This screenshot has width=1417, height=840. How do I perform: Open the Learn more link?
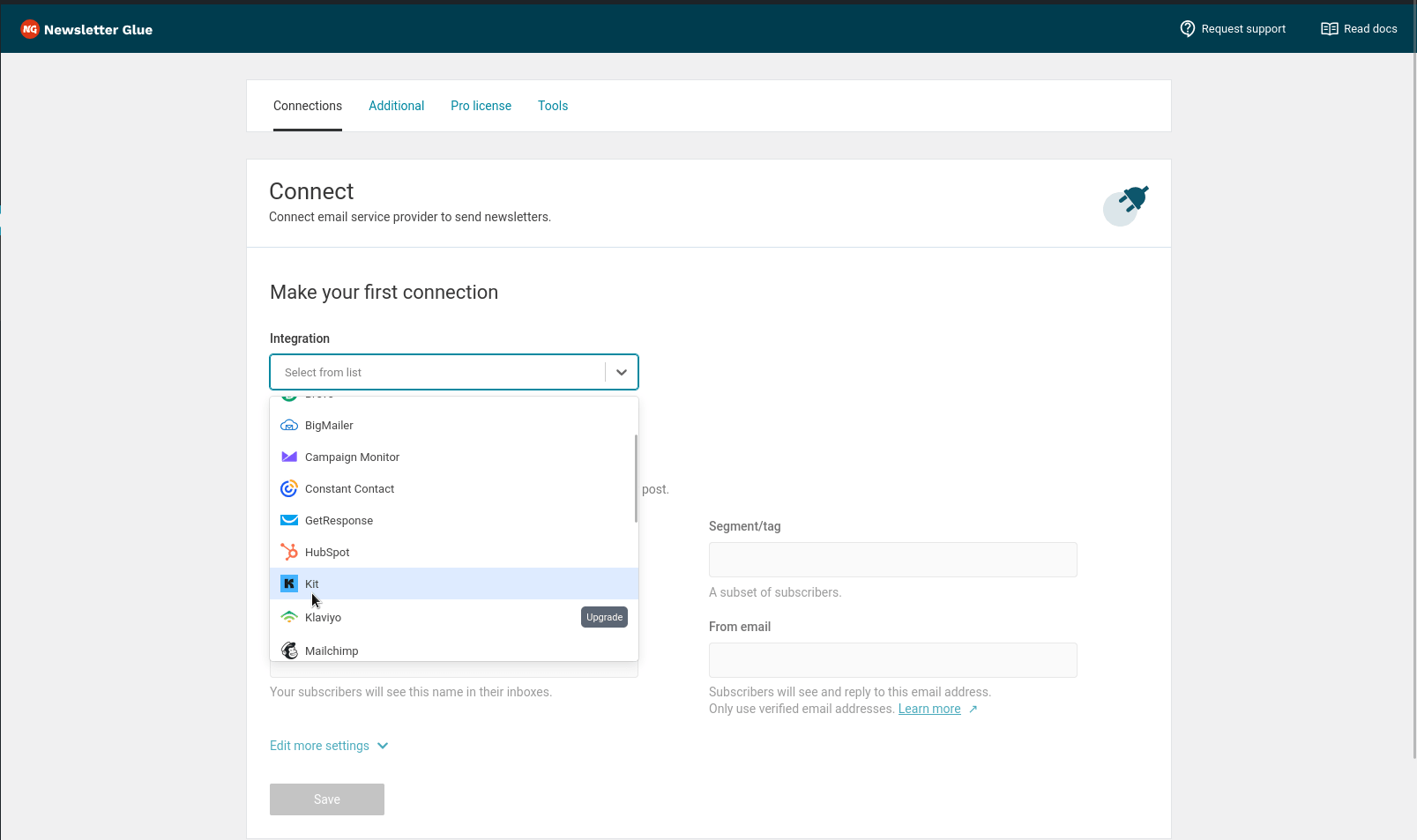(x=929, y=709)
